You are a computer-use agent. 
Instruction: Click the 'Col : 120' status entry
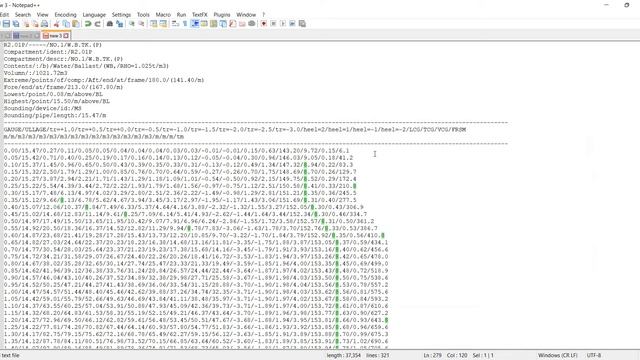click(457, 356)
